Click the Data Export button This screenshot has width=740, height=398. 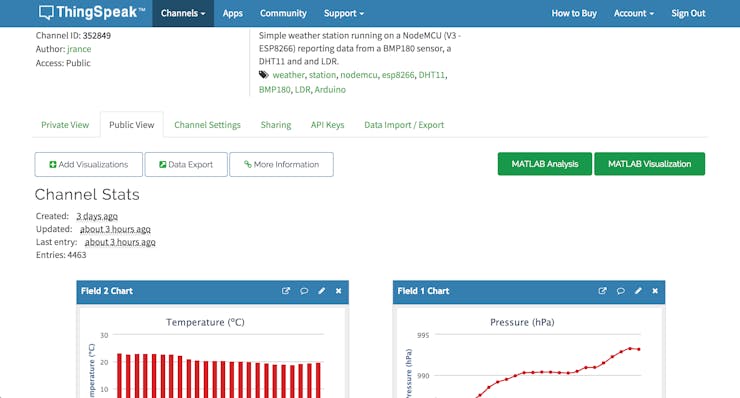[x=186, y=164]
